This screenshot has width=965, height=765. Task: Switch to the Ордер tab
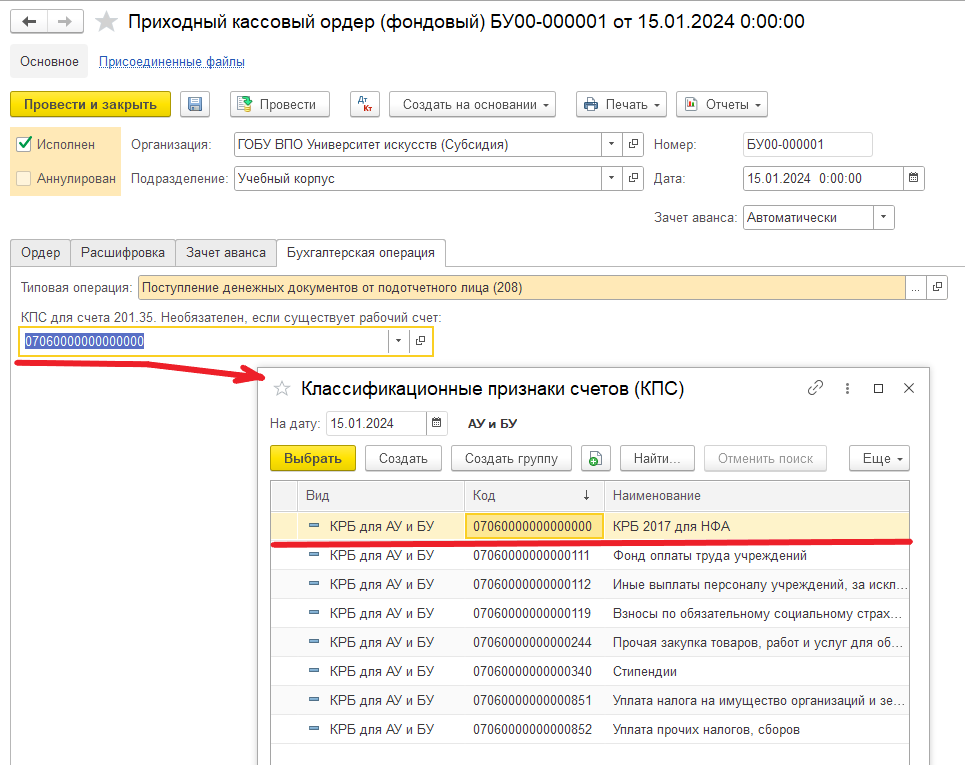[x=41, y=253]
